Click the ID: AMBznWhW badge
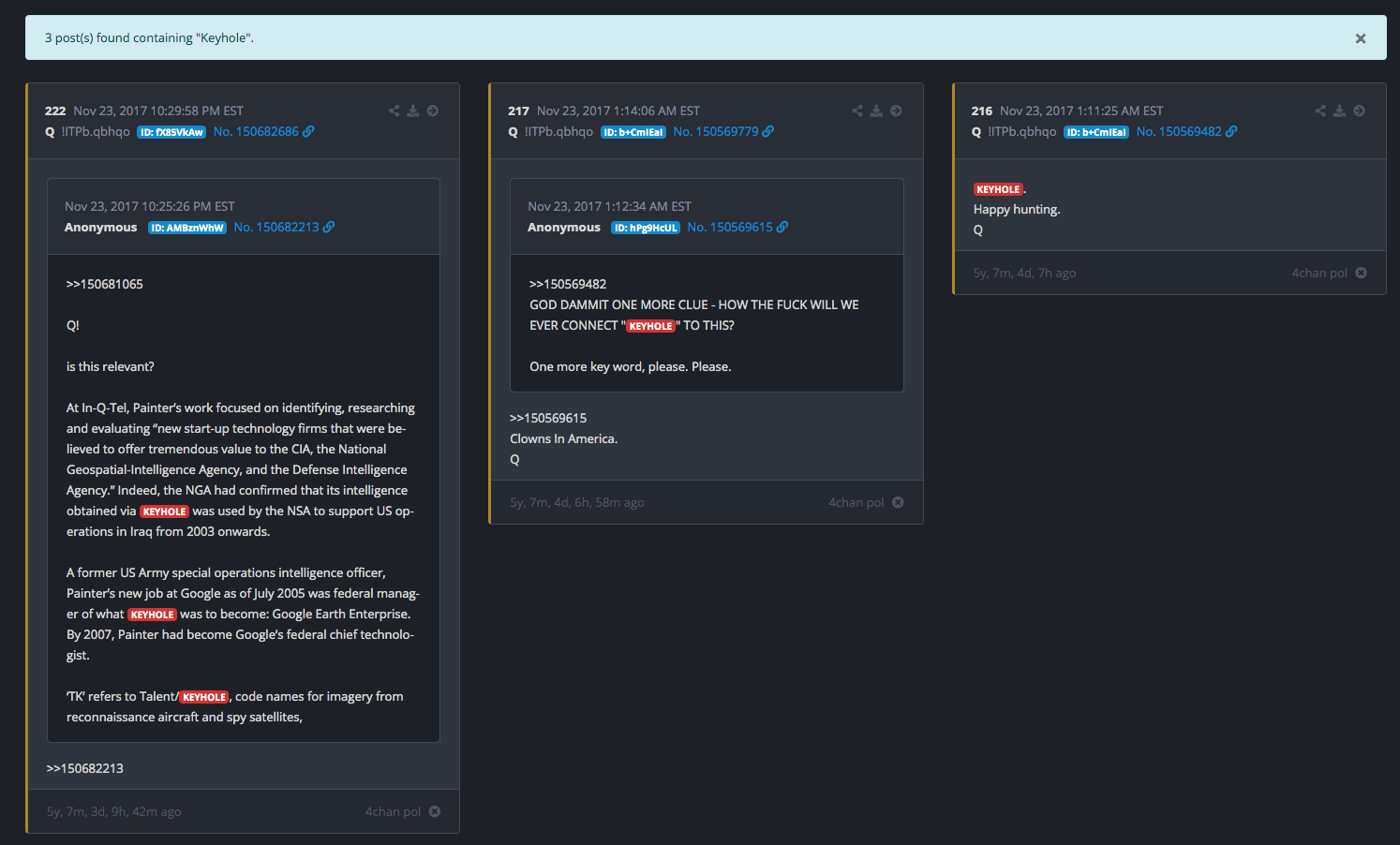Viewport: 1400px width, 845px height. click(187, 228)
